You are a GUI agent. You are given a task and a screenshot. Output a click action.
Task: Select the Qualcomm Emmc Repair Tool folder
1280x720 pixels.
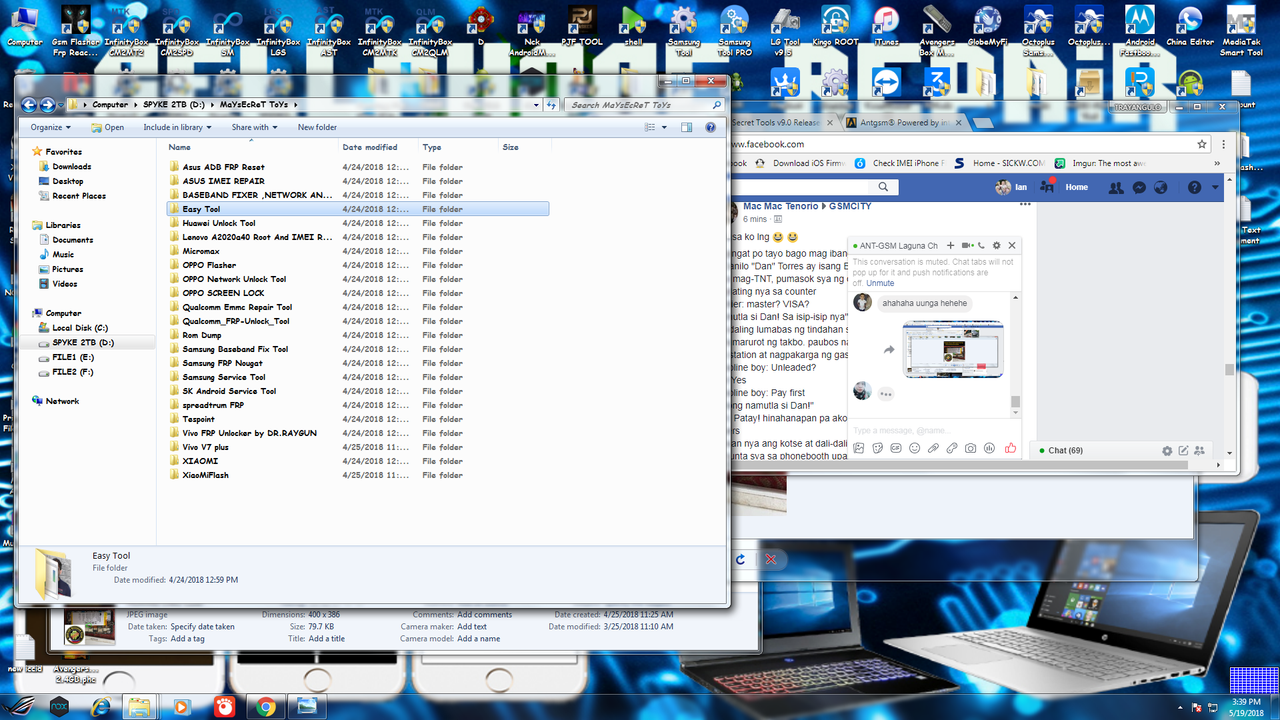(237, 307)
